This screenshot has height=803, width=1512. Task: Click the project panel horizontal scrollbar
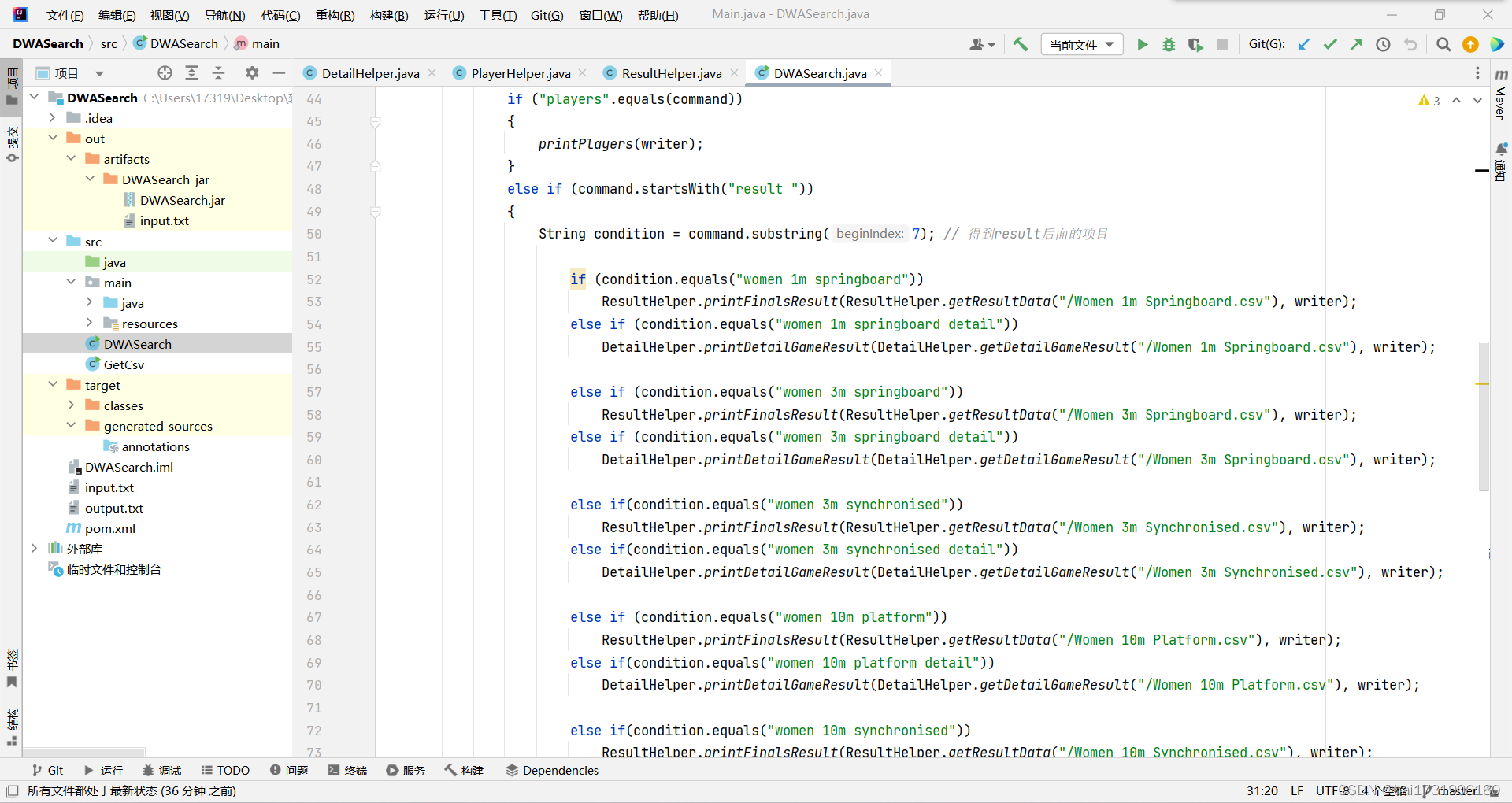click(x=84, y=753)
